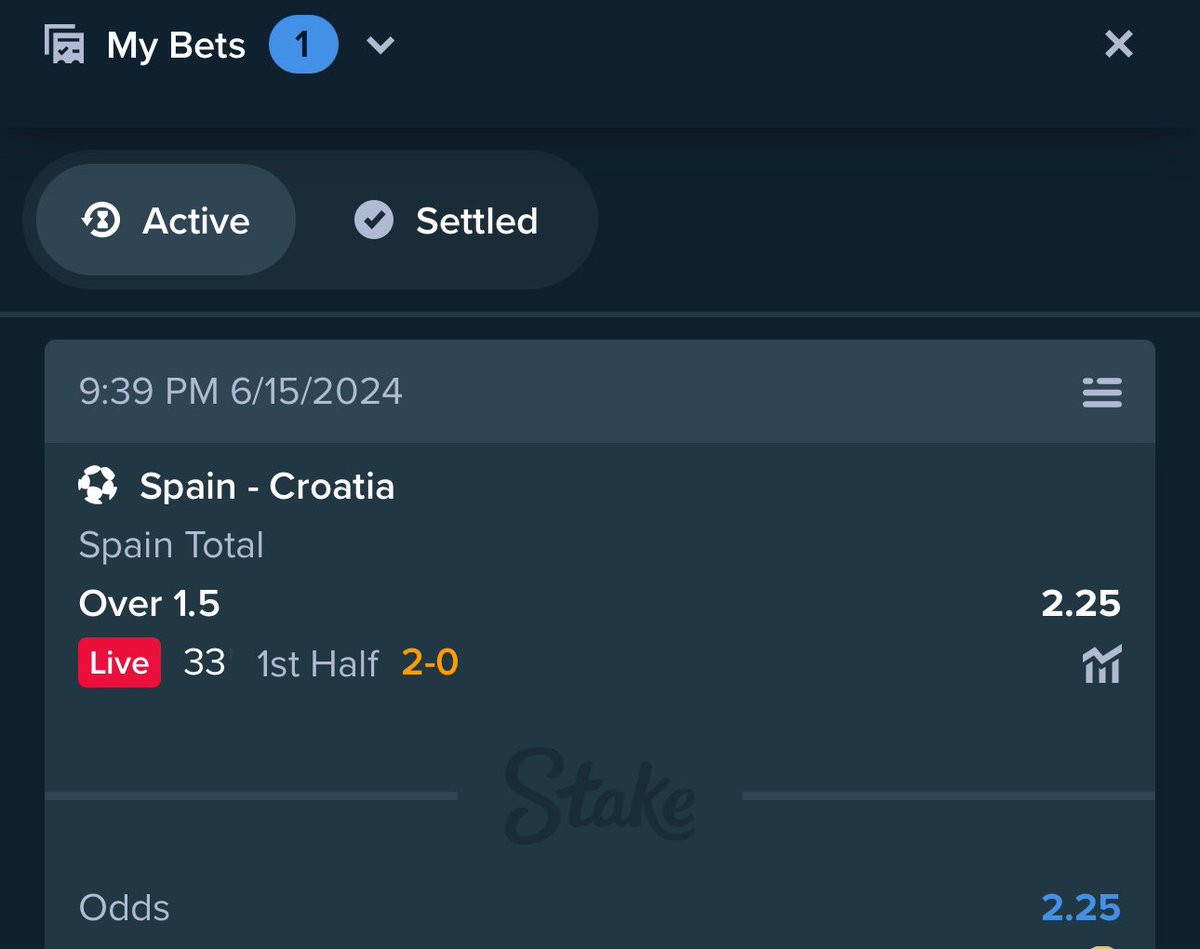Screen dimensions: 1200x949
Task: Click the My Bets title text
Action: coord(176,45)
